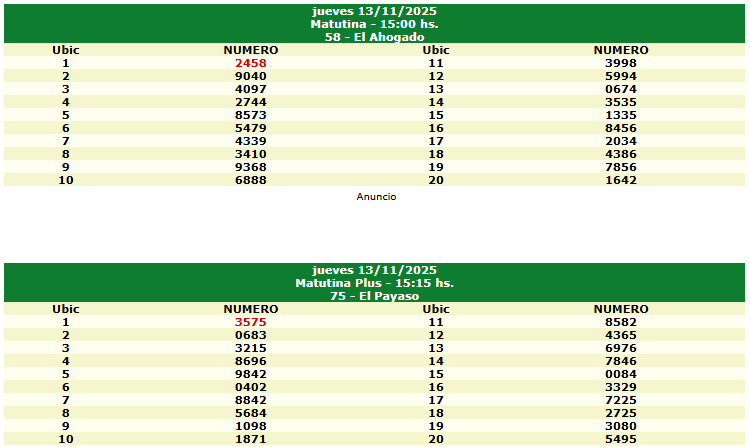Screen dimensions: 750x447
Task: Select number 1871 in Matutina Plus
Action: coord(250,439)
